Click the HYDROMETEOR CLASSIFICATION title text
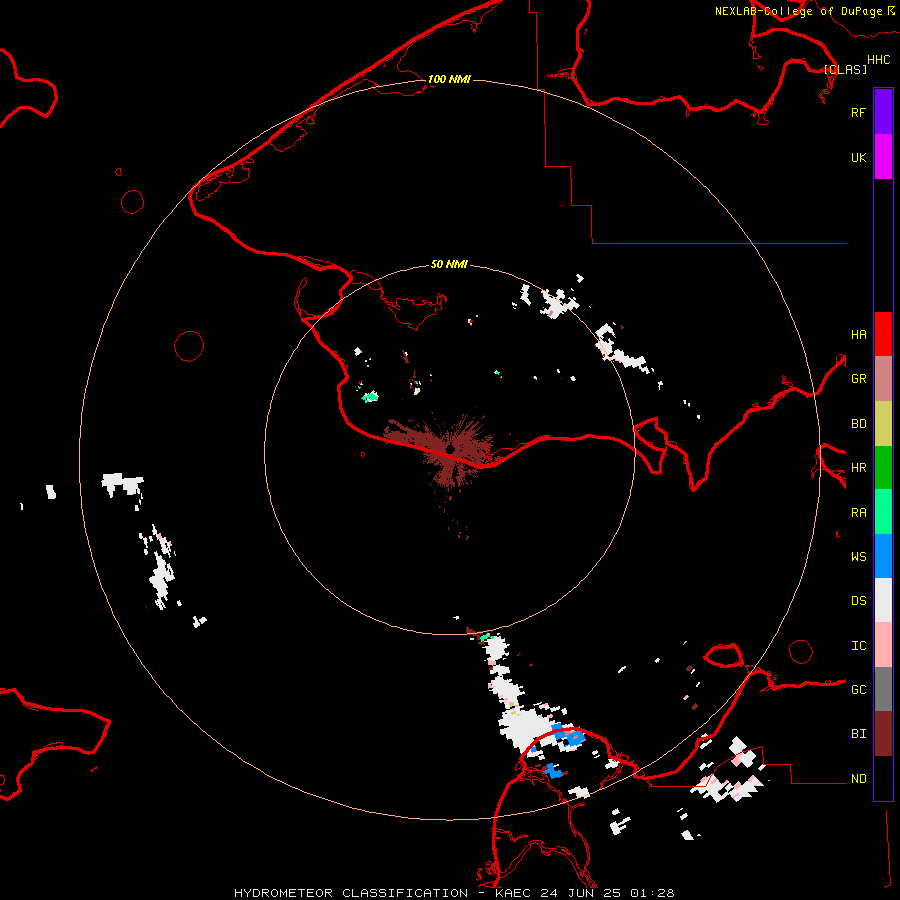 coord(351,893)
